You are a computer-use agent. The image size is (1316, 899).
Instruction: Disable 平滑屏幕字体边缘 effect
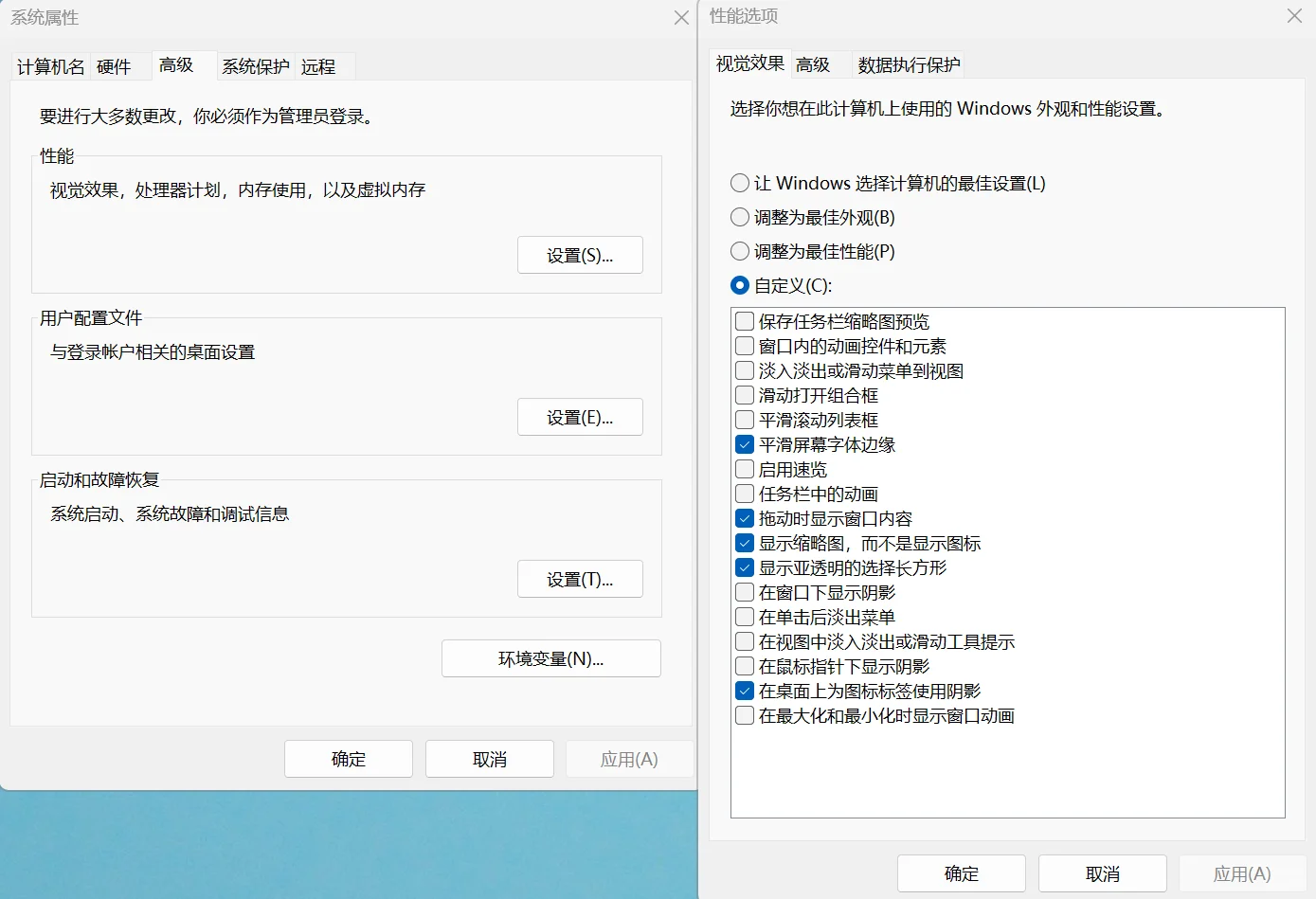[745, 444]
